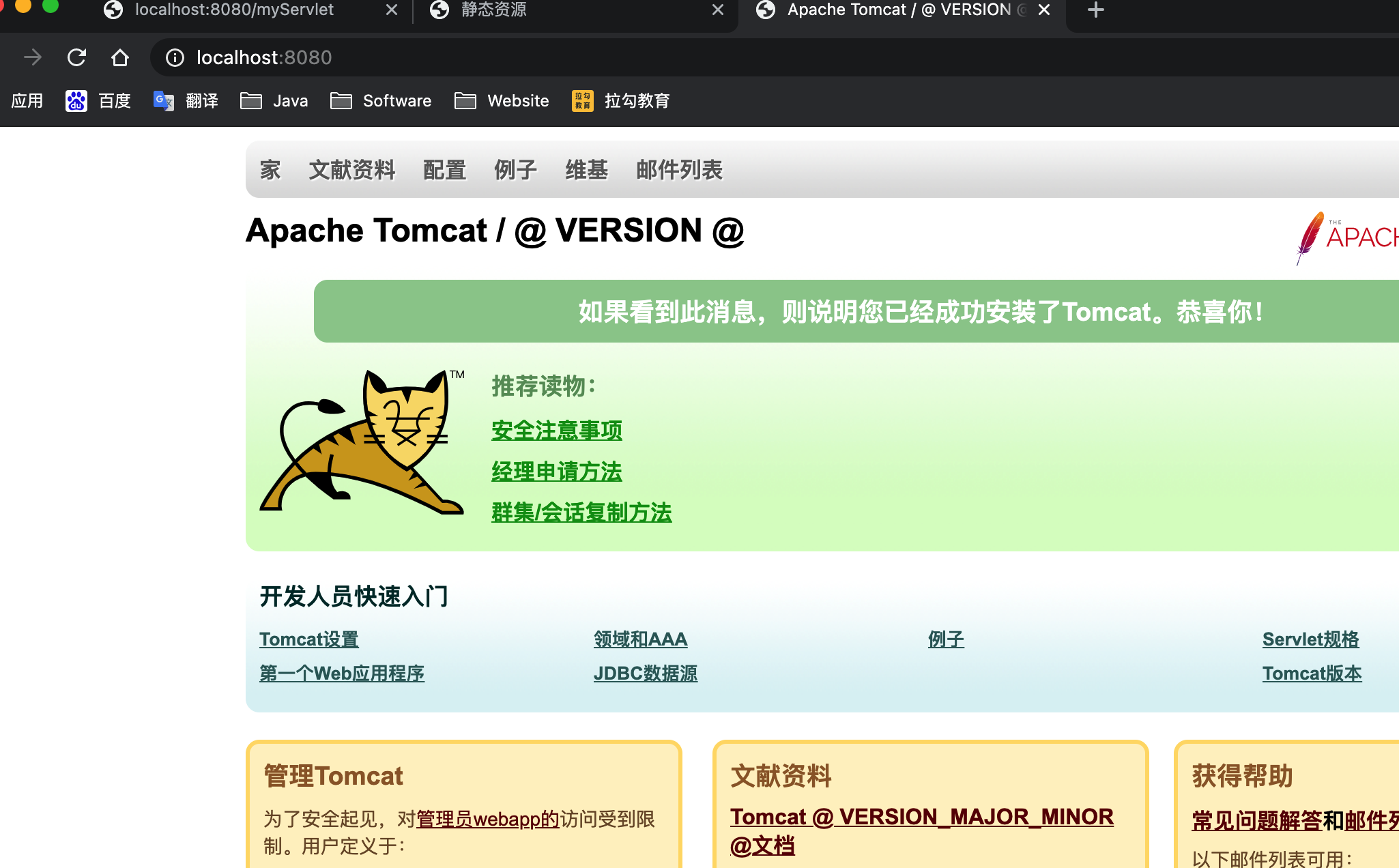Image resolution: width=1399 pixels, height=868 pixels.
Task: Click the Servlet规格 link
Action: pos(1310,639)
